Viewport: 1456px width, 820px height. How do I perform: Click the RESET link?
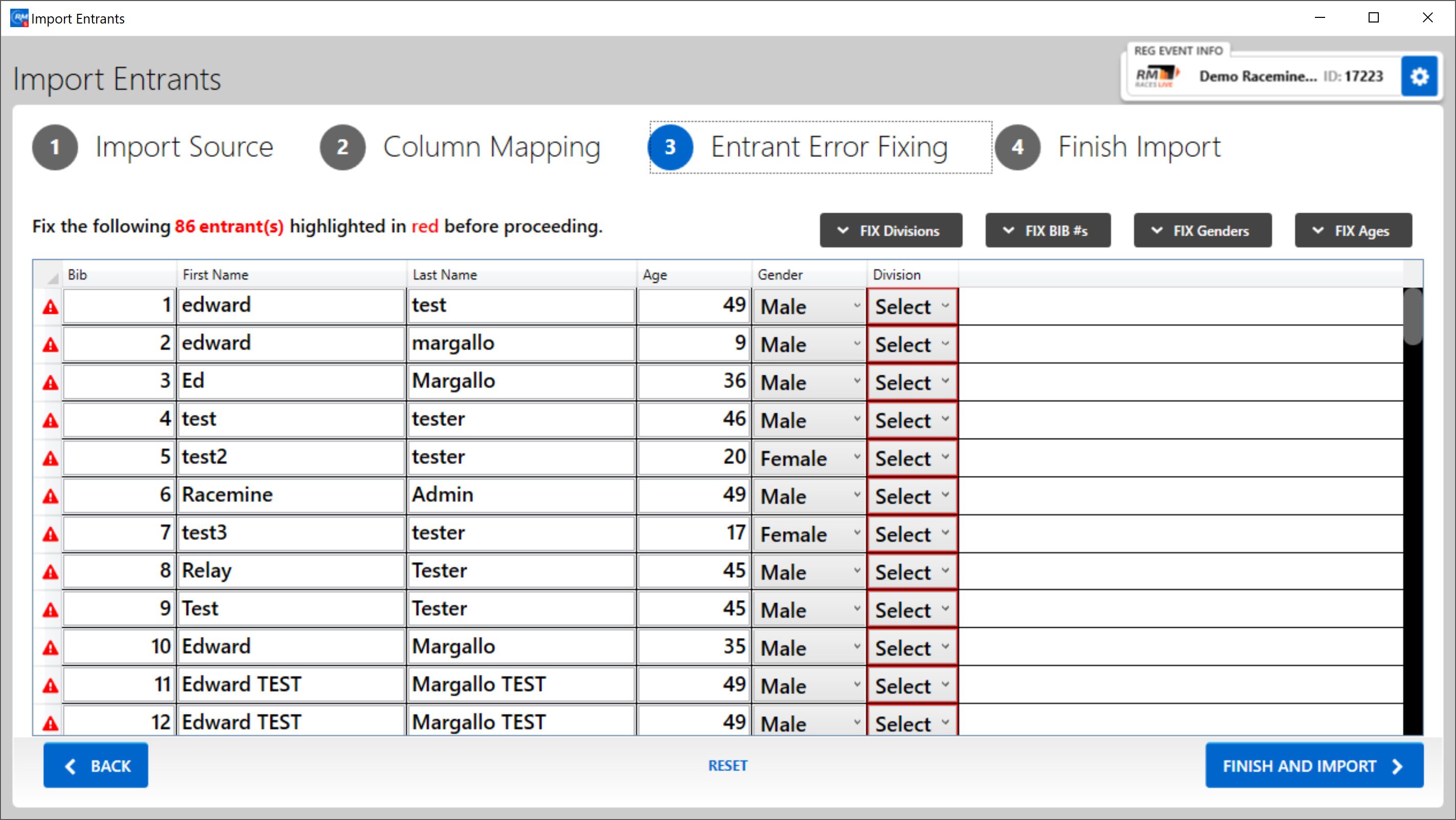(x=727, y=766)
